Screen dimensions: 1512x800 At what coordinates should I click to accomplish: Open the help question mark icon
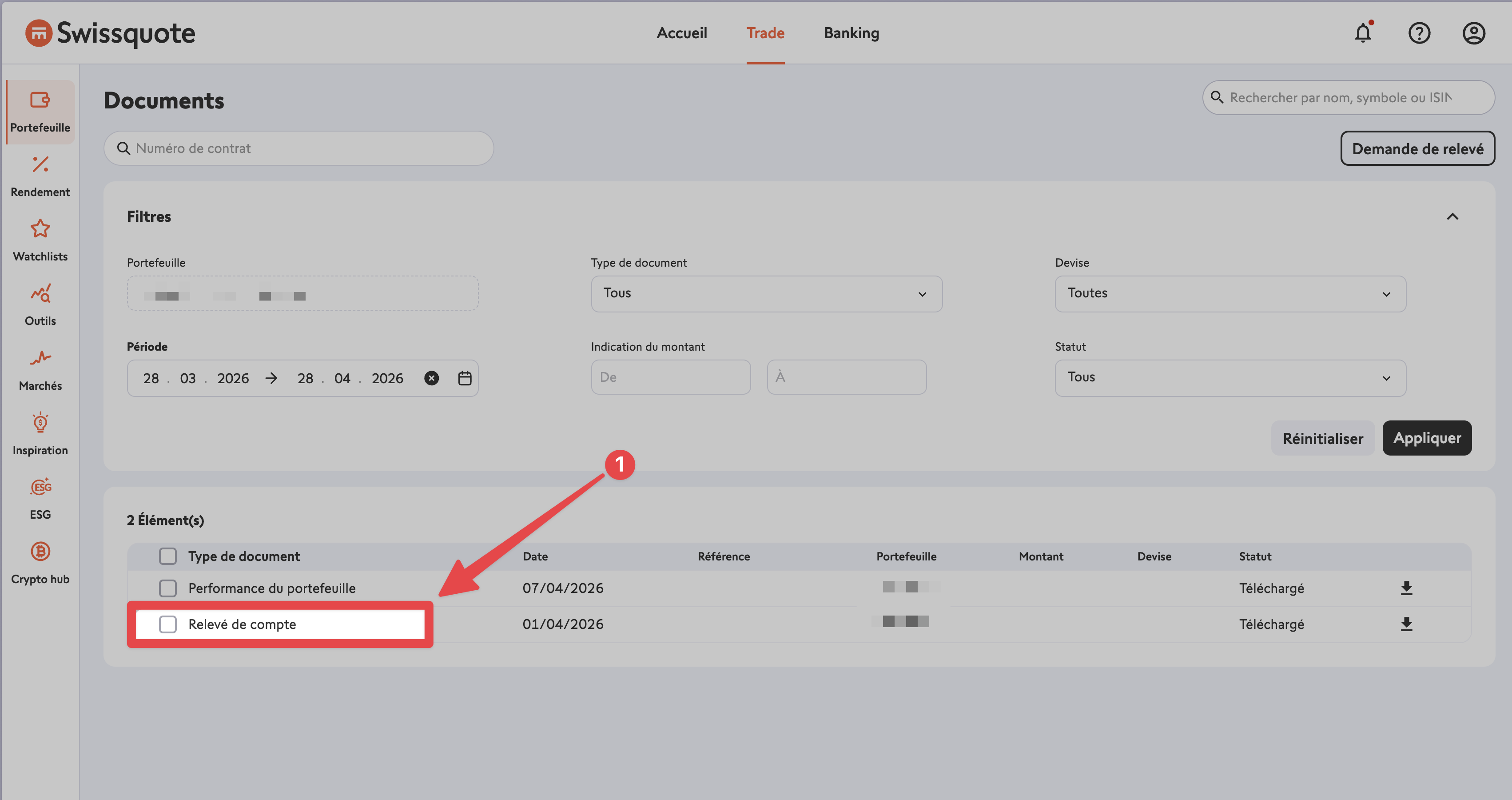tap(1419, 33)
